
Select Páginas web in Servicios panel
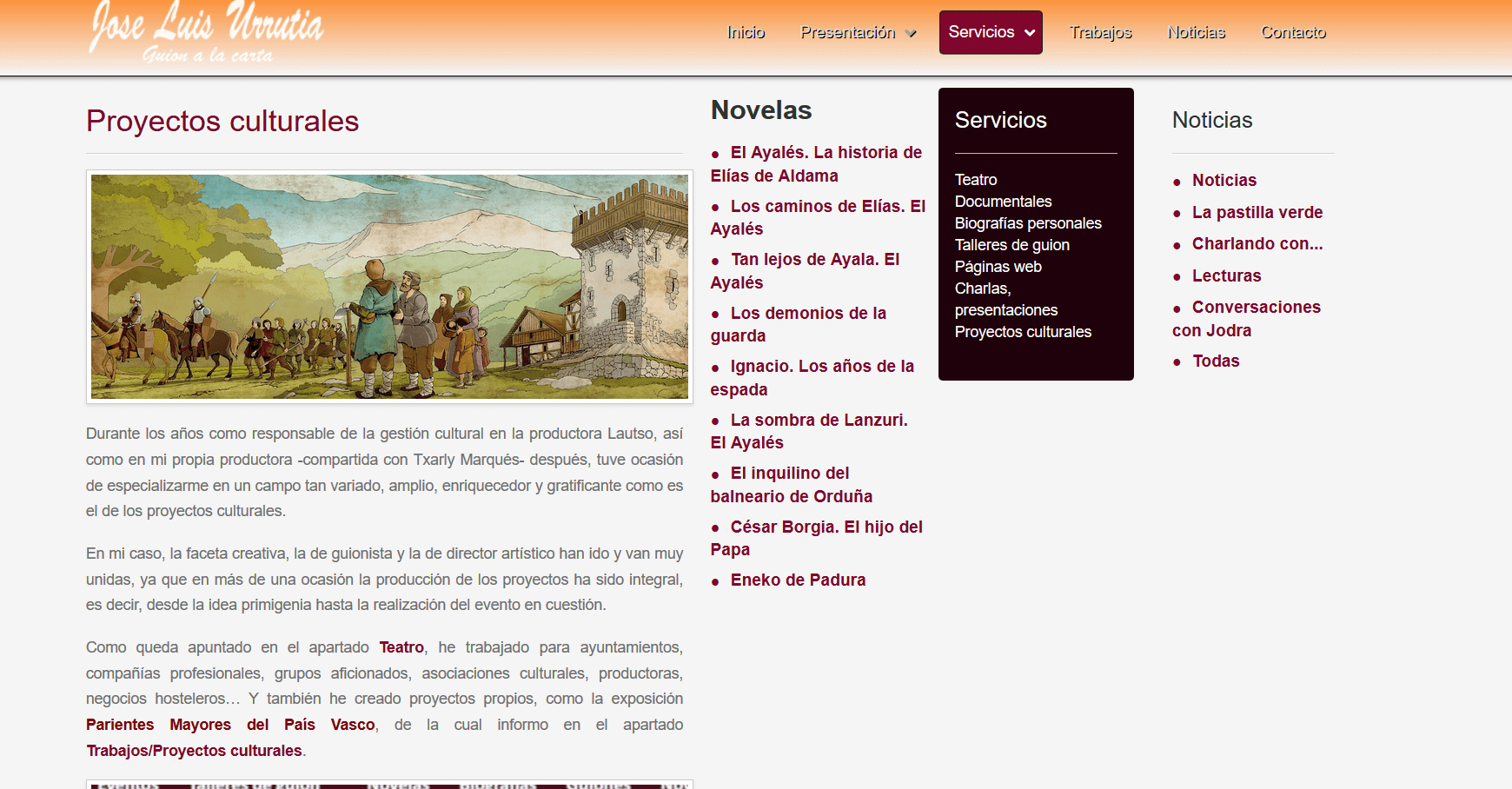[998, 267]
